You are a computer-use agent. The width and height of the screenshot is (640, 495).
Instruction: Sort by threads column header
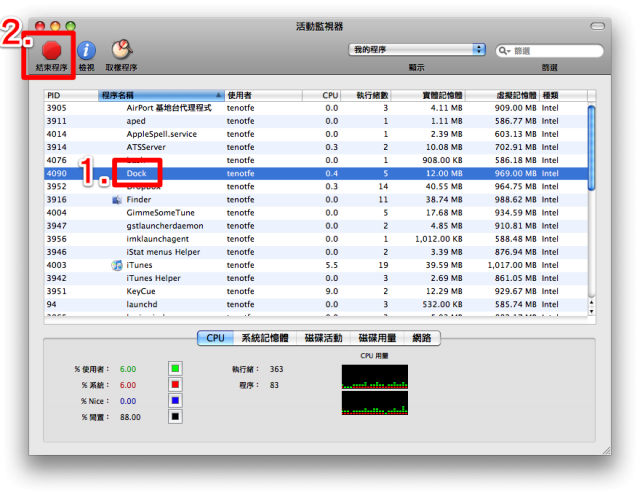point(366,95)
